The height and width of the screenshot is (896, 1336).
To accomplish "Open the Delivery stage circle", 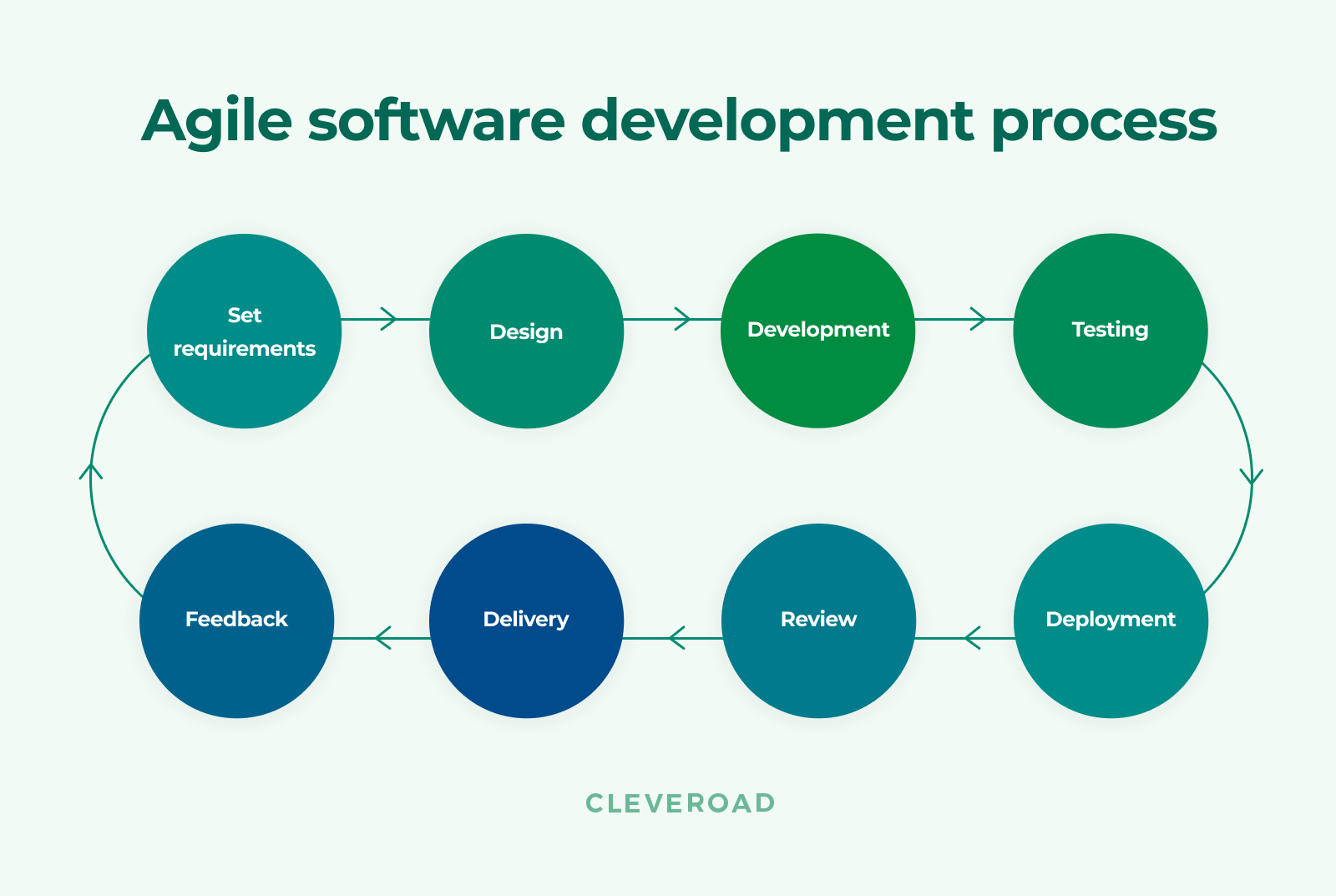I will pos(525,620).
